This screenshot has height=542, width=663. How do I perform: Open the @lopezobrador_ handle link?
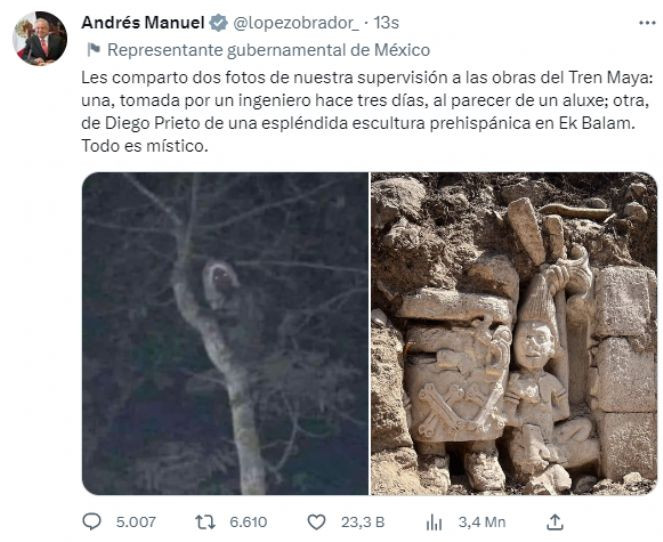click(x=292, y=23)
